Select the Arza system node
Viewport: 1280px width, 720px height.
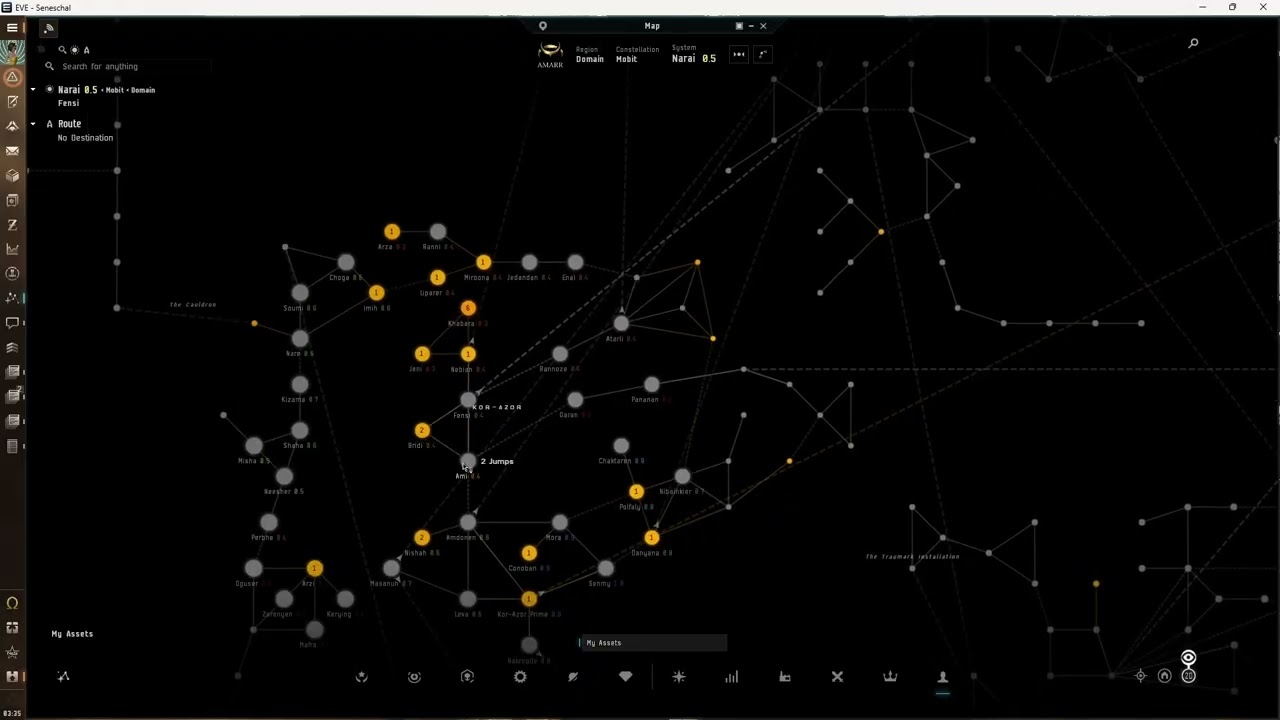pos(391,231)
